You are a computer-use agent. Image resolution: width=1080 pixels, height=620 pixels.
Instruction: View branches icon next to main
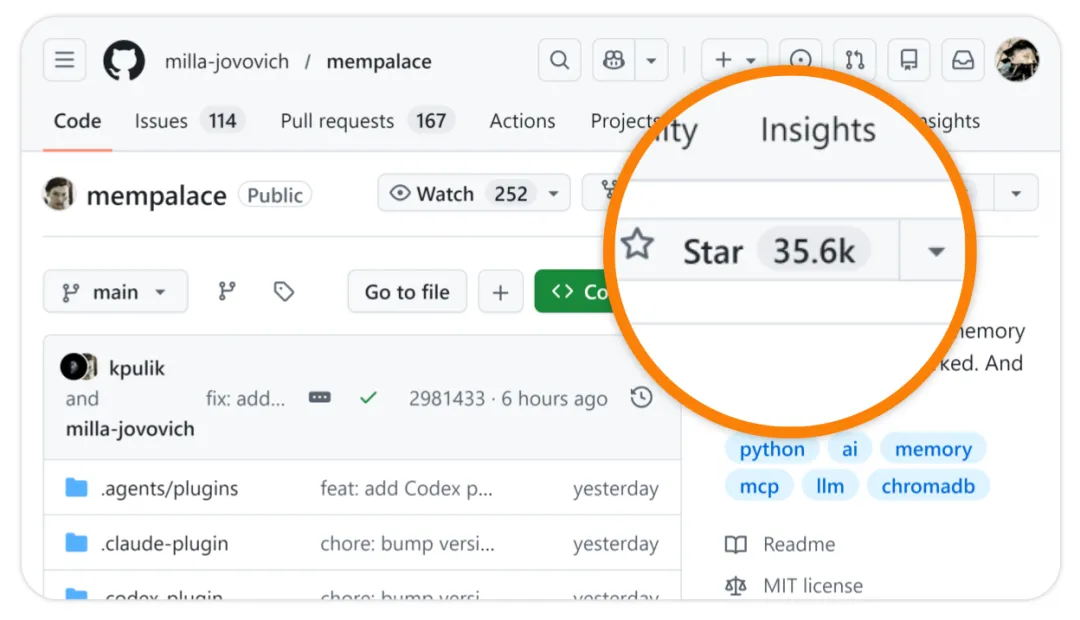[x=227, y=291]
